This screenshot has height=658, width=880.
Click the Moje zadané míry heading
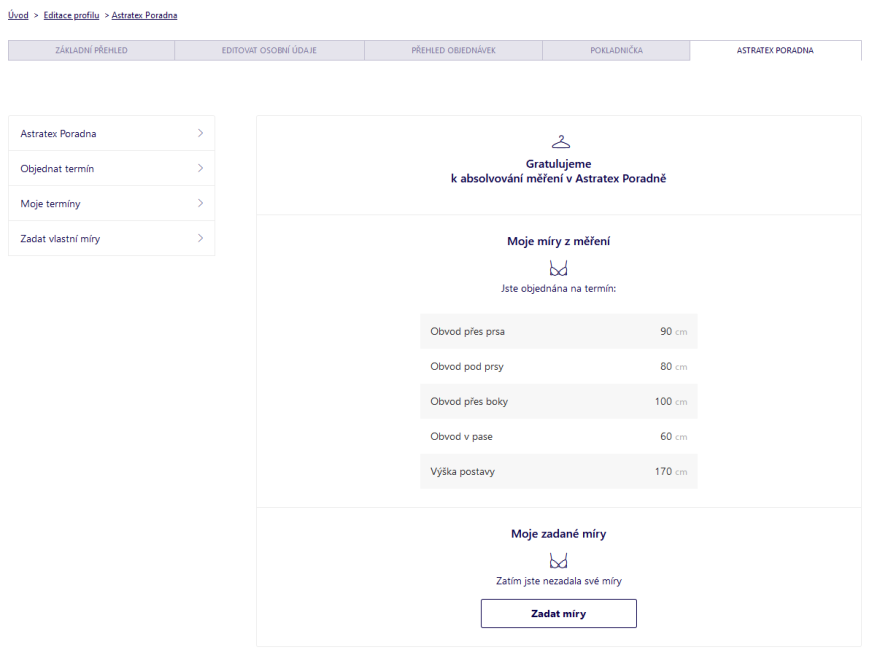pyautogui.click(x=558, y=534)
